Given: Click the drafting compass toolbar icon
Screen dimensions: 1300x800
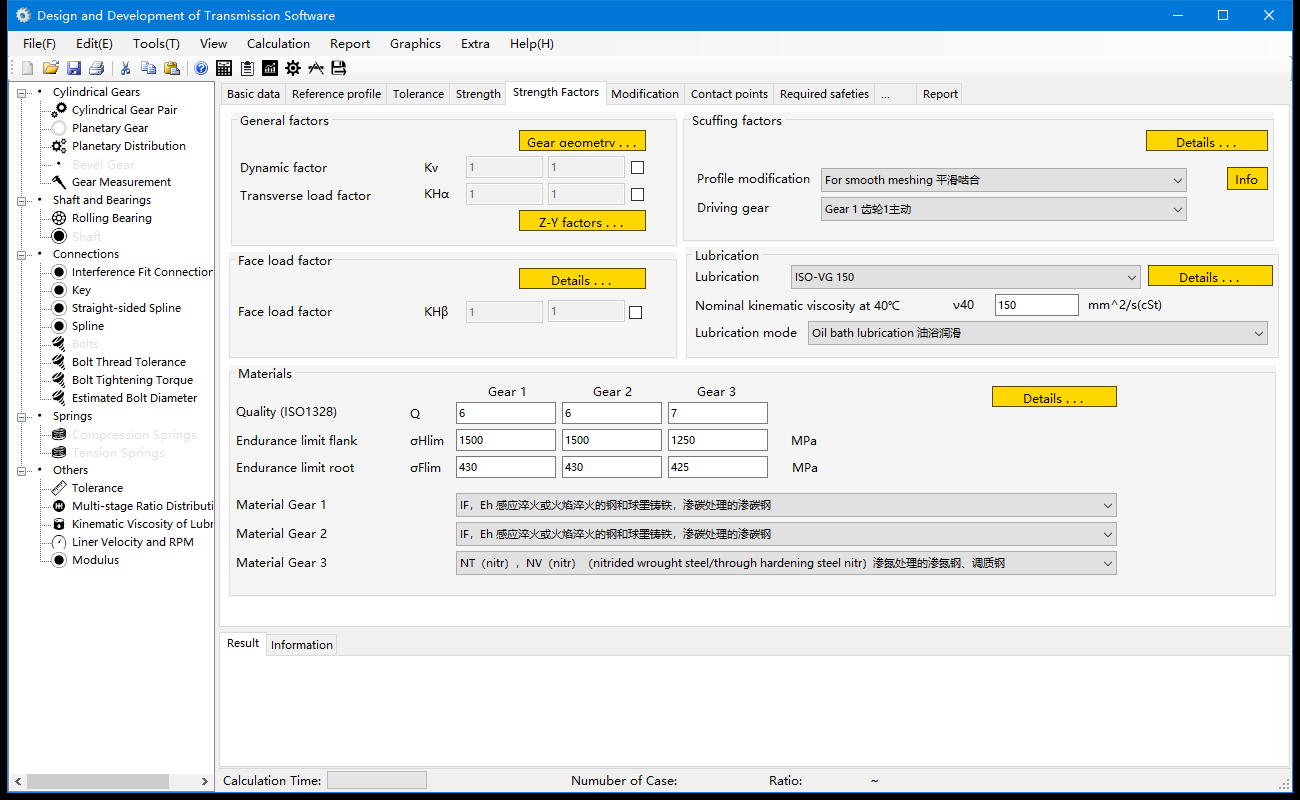Looking at the screenshot, I should (316, 68).
